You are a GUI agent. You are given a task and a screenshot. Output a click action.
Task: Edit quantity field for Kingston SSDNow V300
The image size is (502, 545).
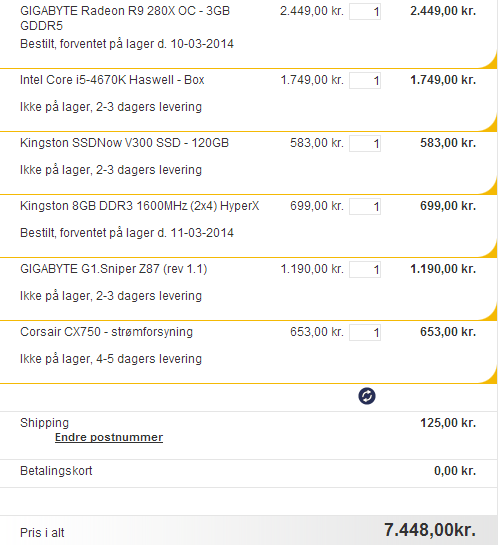click(x=365, y=144)
